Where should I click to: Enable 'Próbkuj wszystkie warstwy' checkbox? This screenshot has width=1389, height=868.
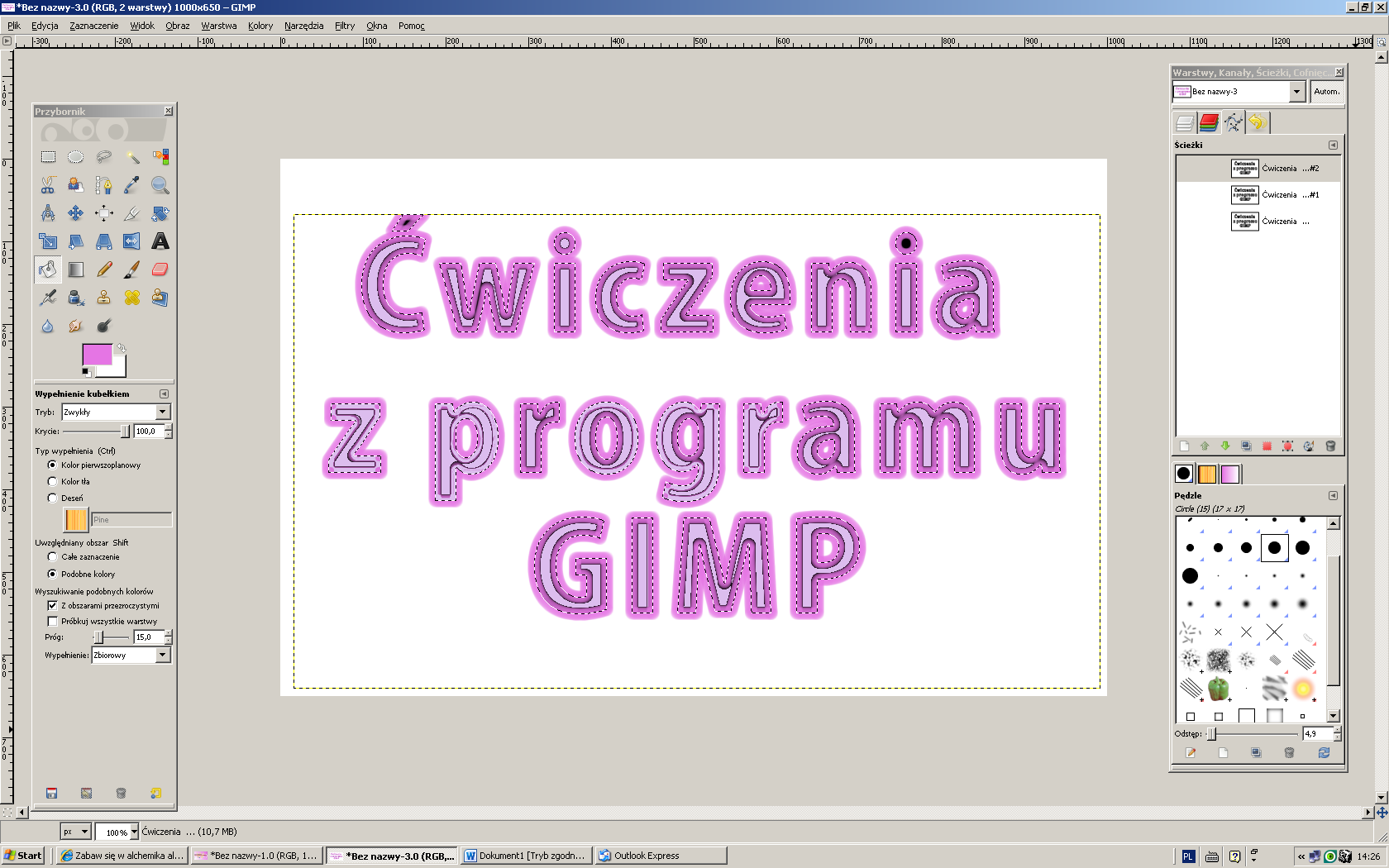(52, 622)
